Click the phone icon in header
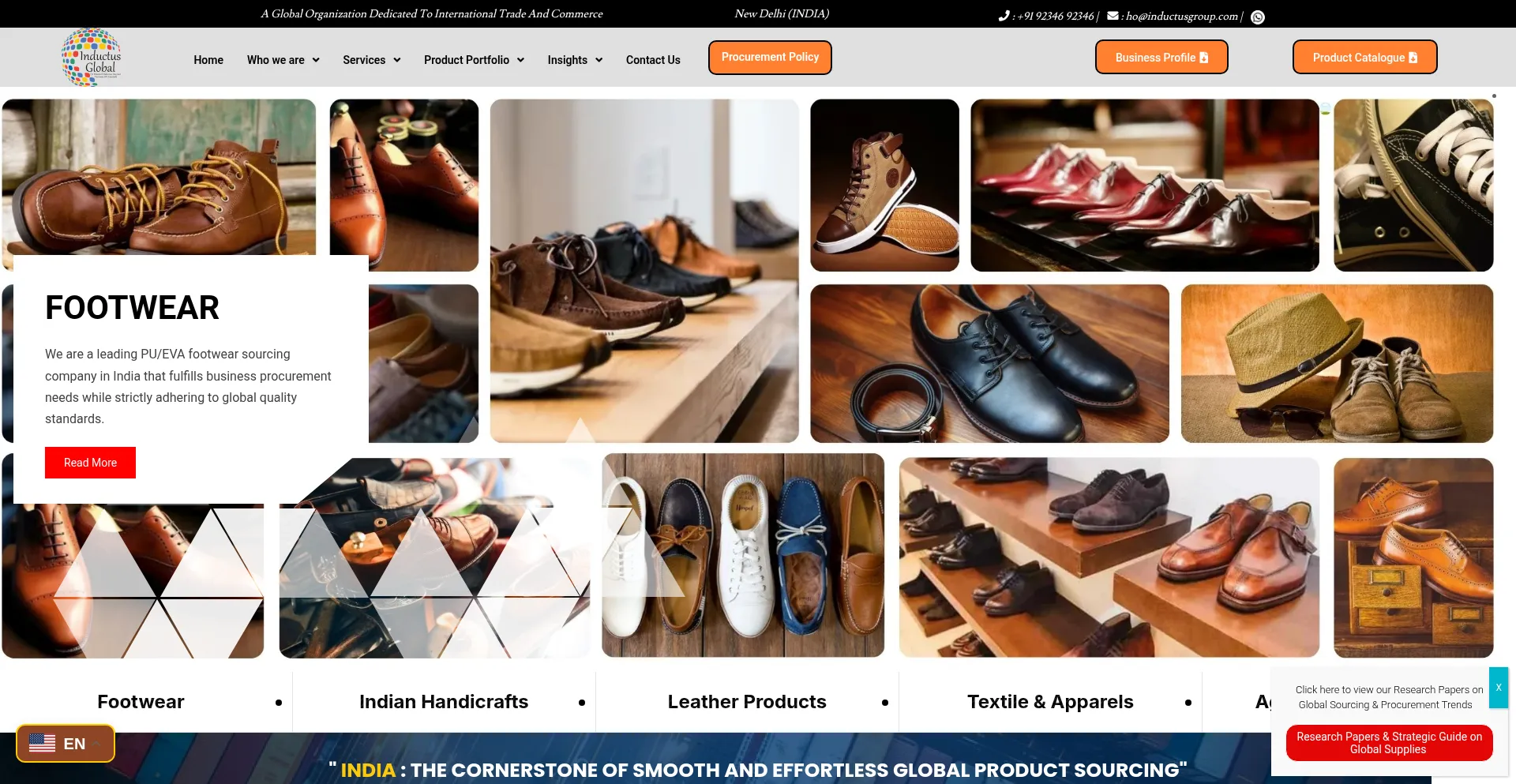The image size is (1516, 784). [x=1004, y=16]
